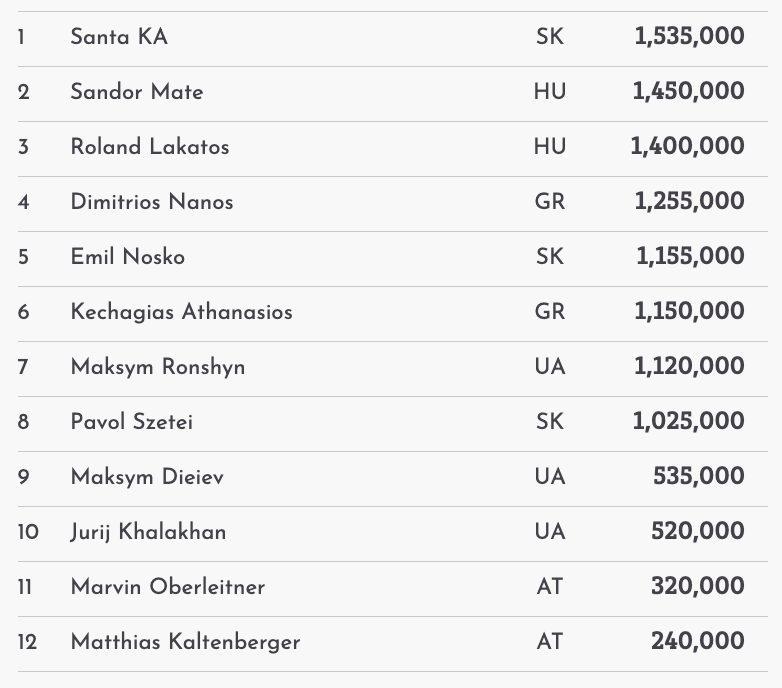Click the 1,535,000 chip count
Image resolution: width=782 pixels, height=688 pixels.
(x=689, y=37)
